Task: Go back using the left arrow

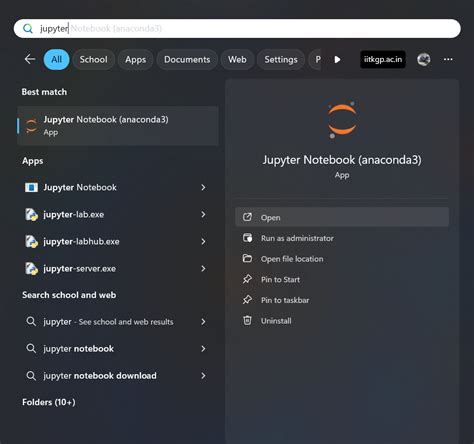Action: [x=30, y=59]
